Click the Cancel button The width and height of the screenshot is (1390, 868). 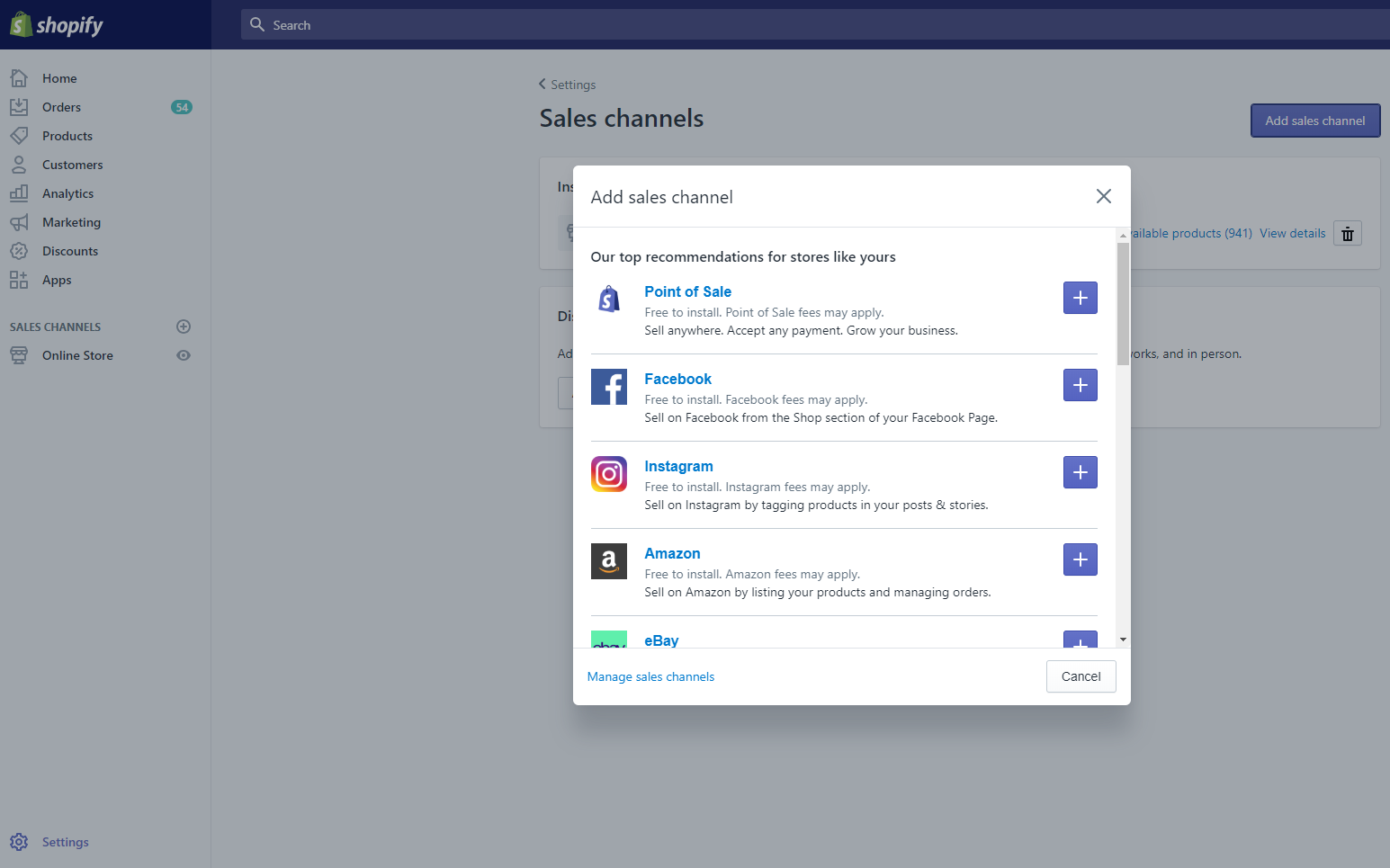pyautogui.click(x=1081, y=676)
